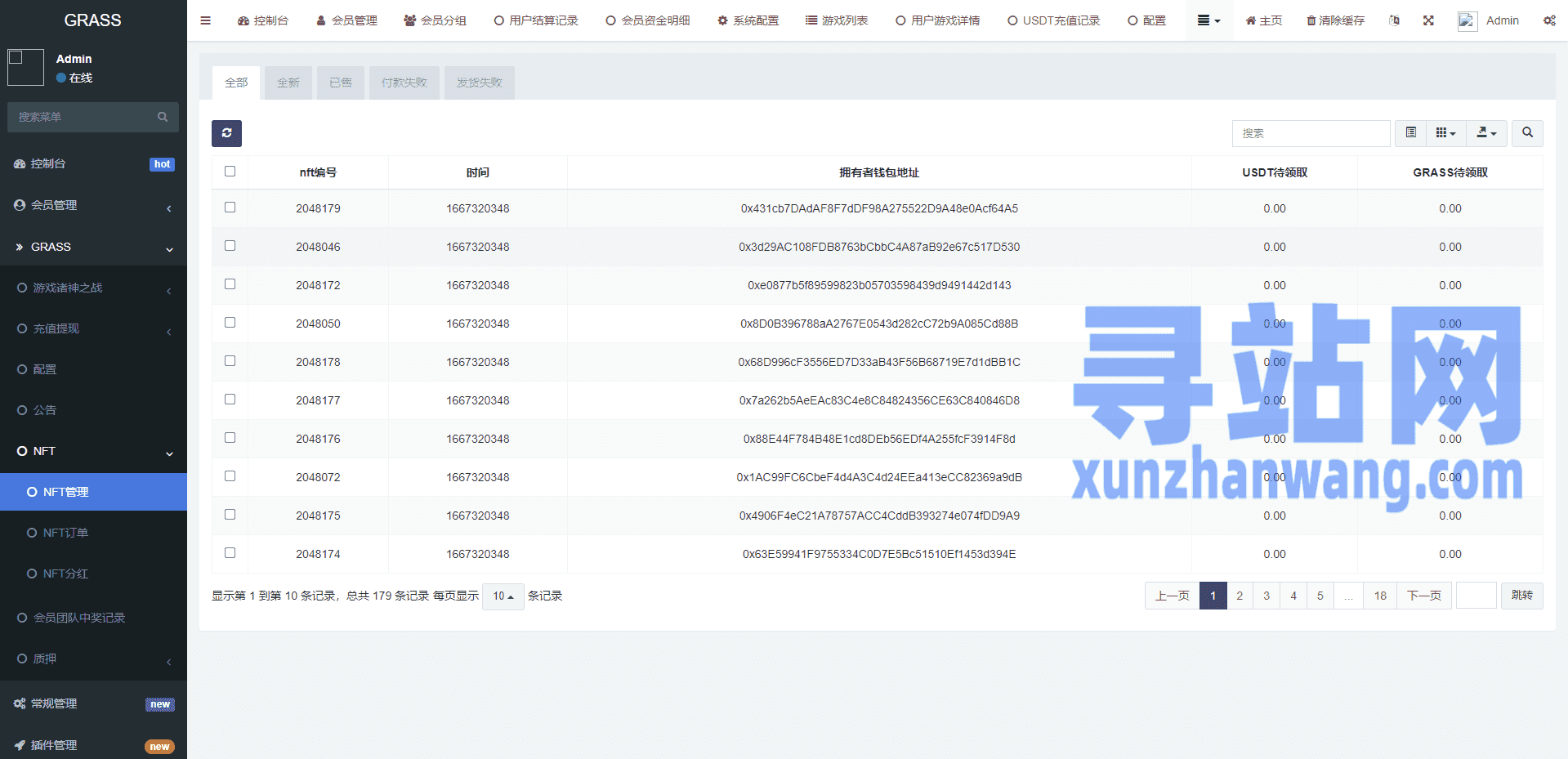Expand 游戏诸神之战 submenu
This screenshot has height=759, width=1568.
tap(93, 288)
